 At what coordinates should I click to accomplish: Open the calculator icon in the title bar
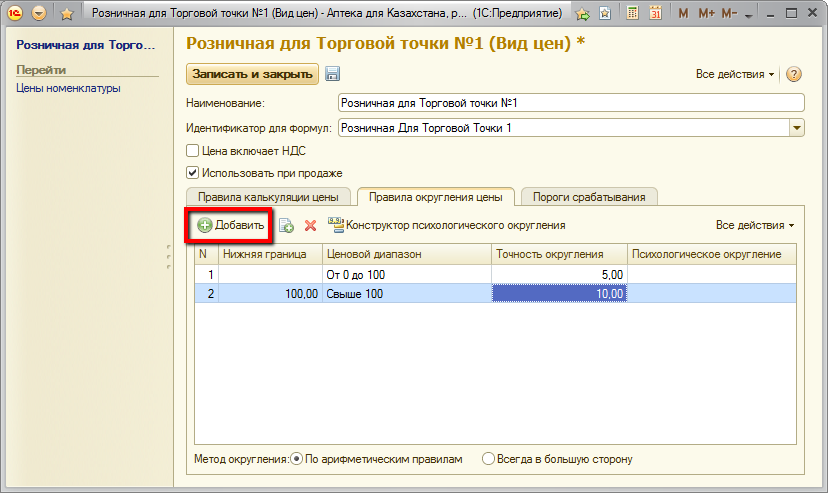click(632, 14)
